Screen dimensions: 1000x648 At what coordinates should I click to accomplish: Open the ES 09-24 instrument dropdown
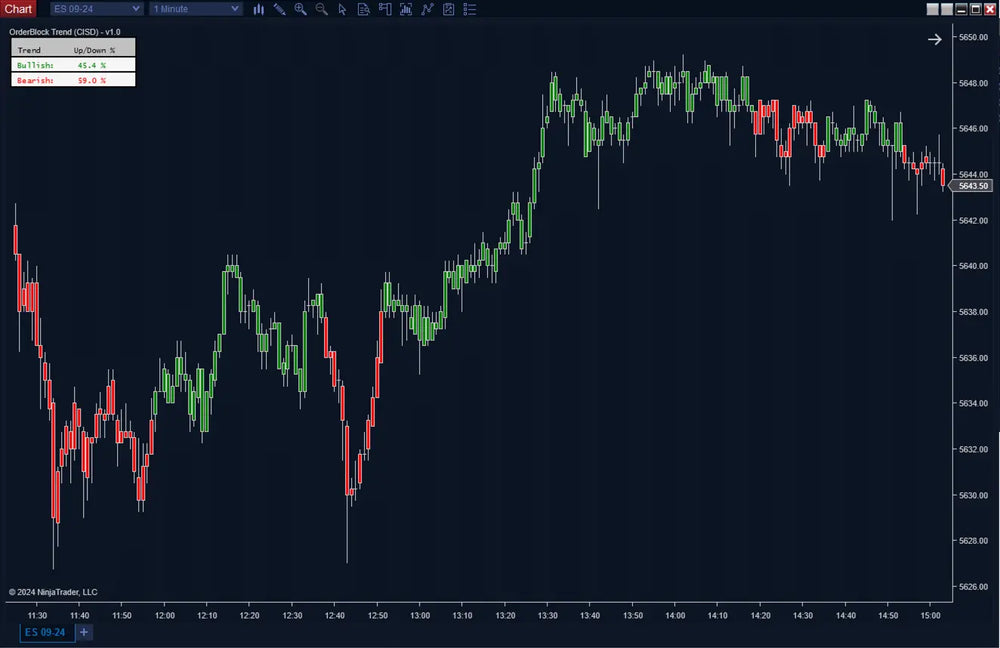pyautogui.click(x=95, y=8)
